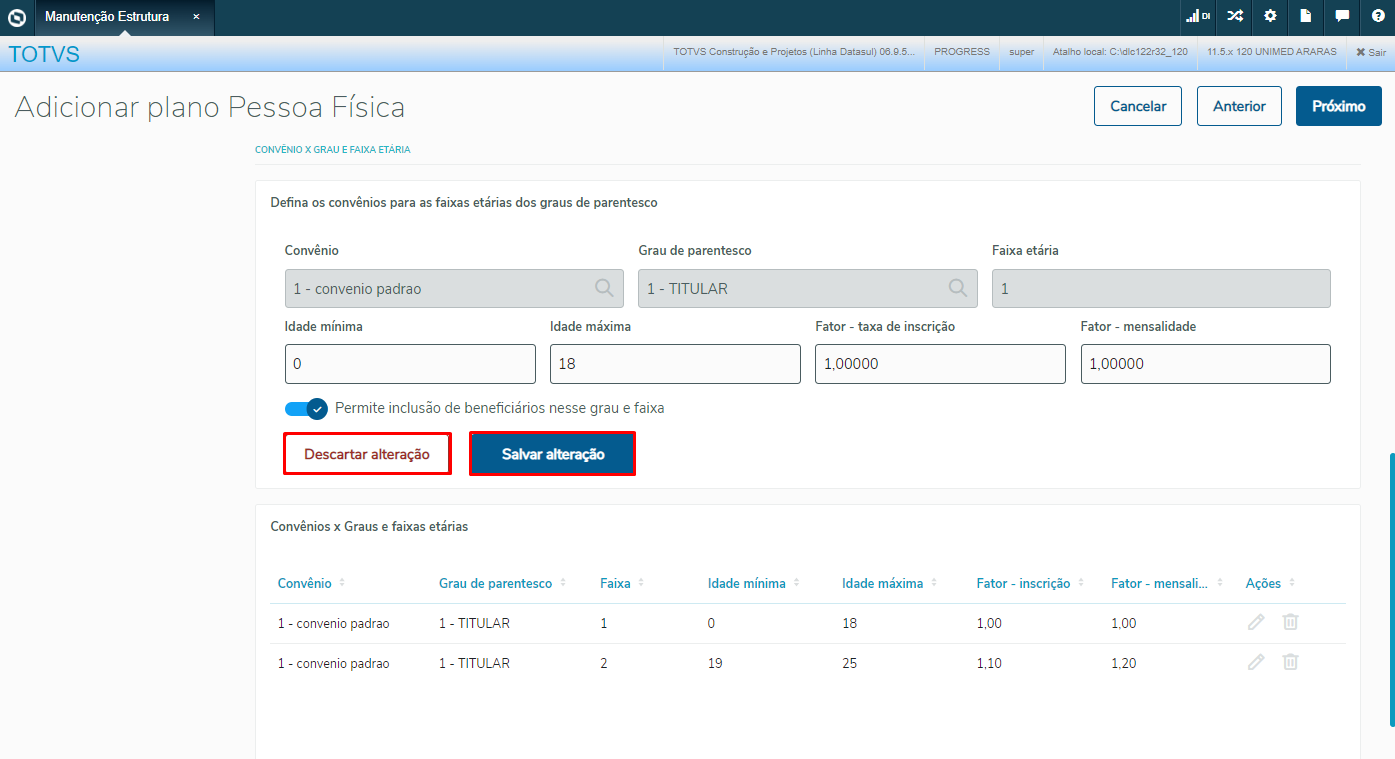Image resolution: width=1395 pixels, height=759 pixels.
Task: Delete the faixa 1 row with trash icon
Action: click(x=1291, y=622)
